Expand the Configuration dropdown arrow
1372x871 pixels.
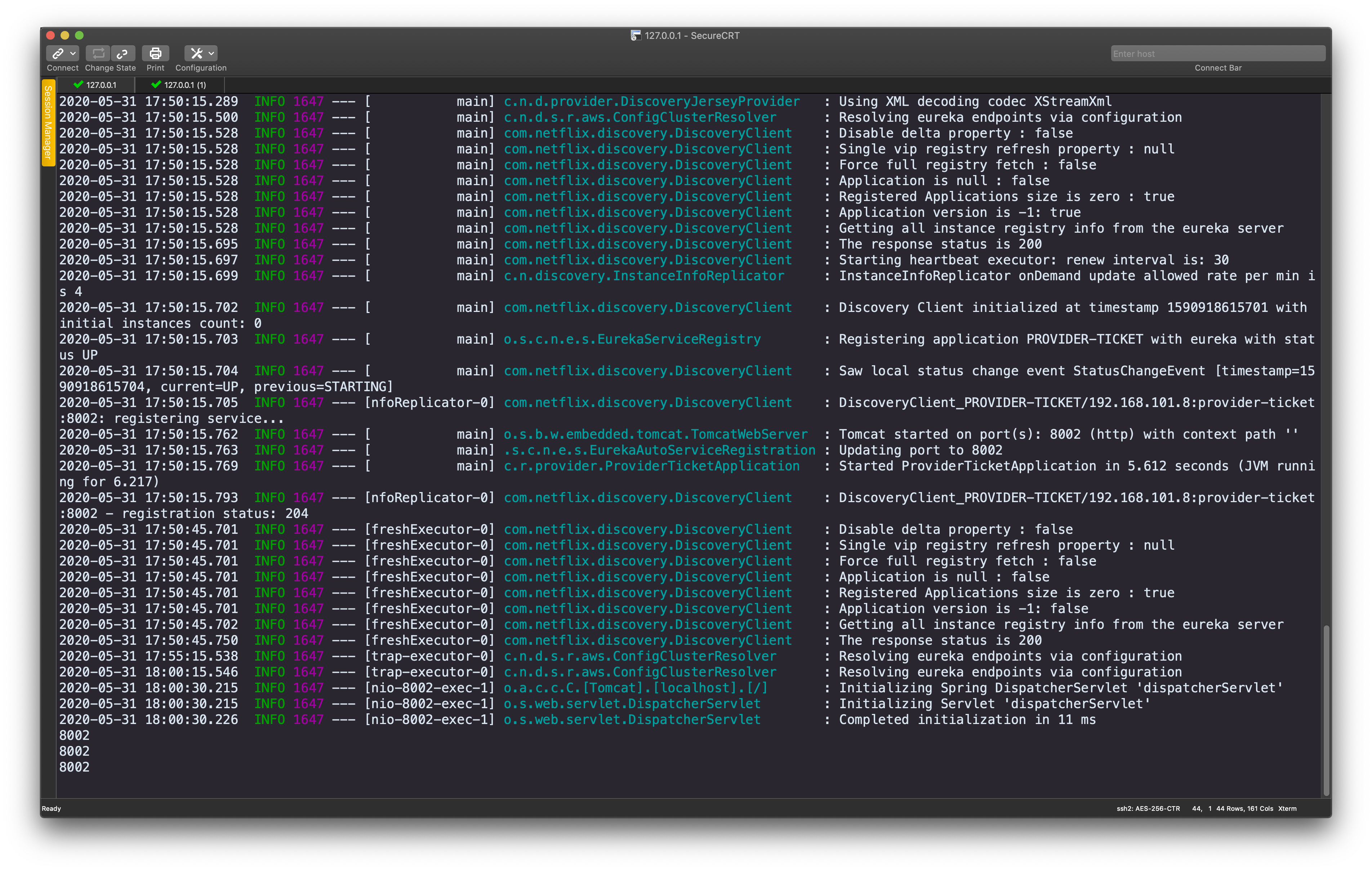point(211,54)
